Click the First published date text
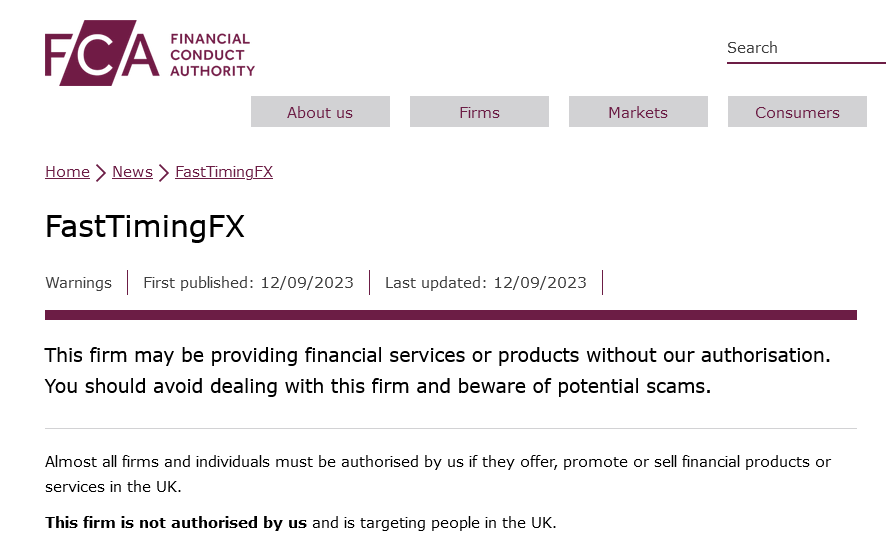Screen dimensions: 886x538 (248, 283)
